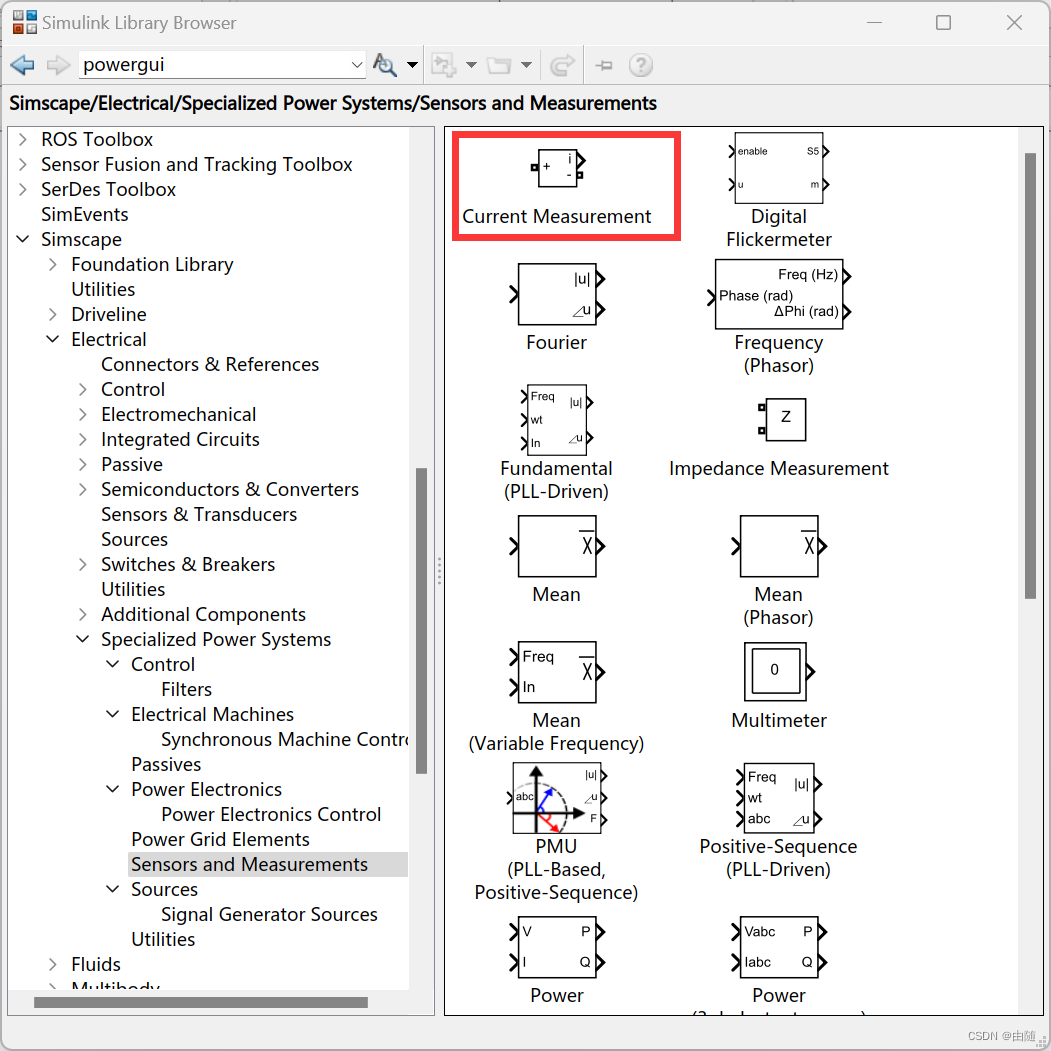Select Filters under Control
This screenshot has width=1051, height=1051.
[x=186, y=690]
